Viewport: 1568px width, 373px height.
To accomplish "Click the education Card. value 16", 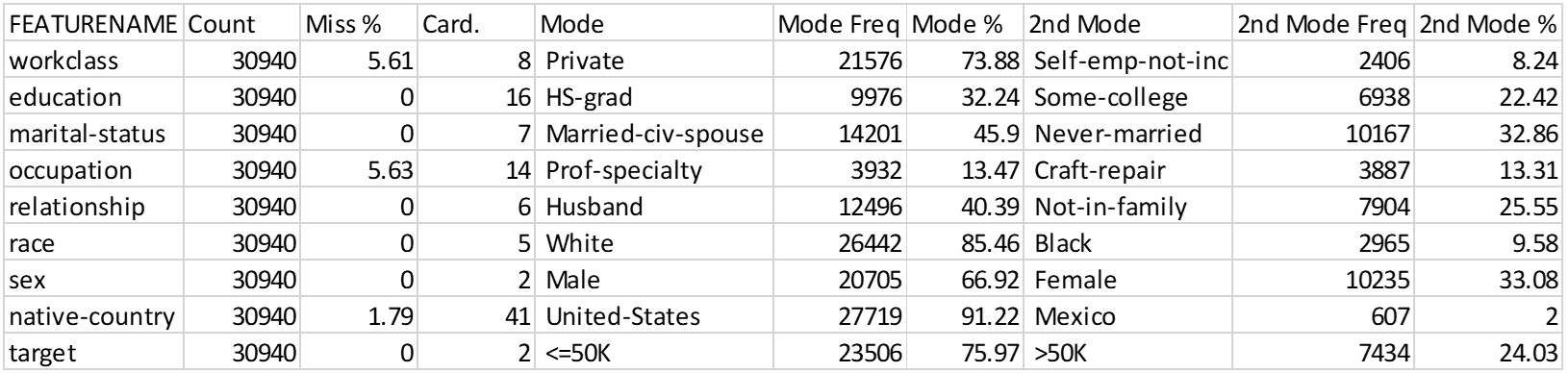I will (477, 97).
